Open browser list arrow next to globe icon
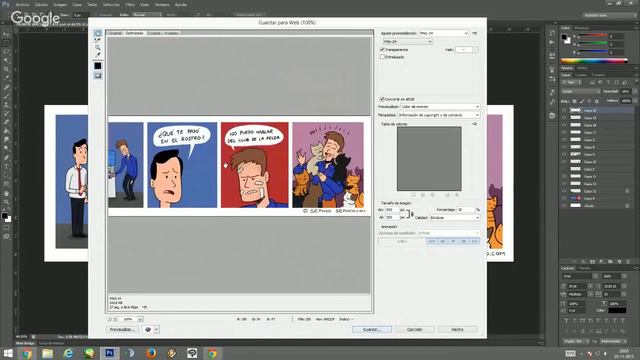The image size is (640, 360). tap(157, 329)
